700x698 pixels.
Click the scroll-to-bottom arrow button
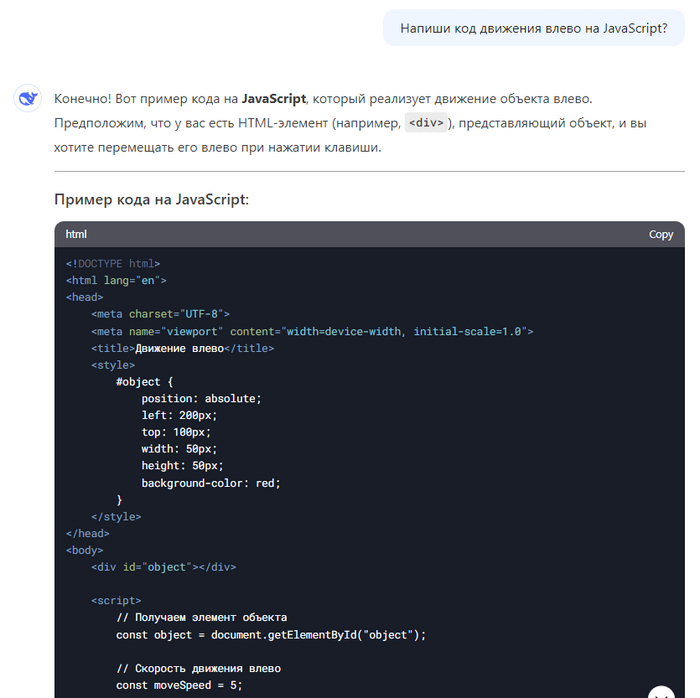661,693
